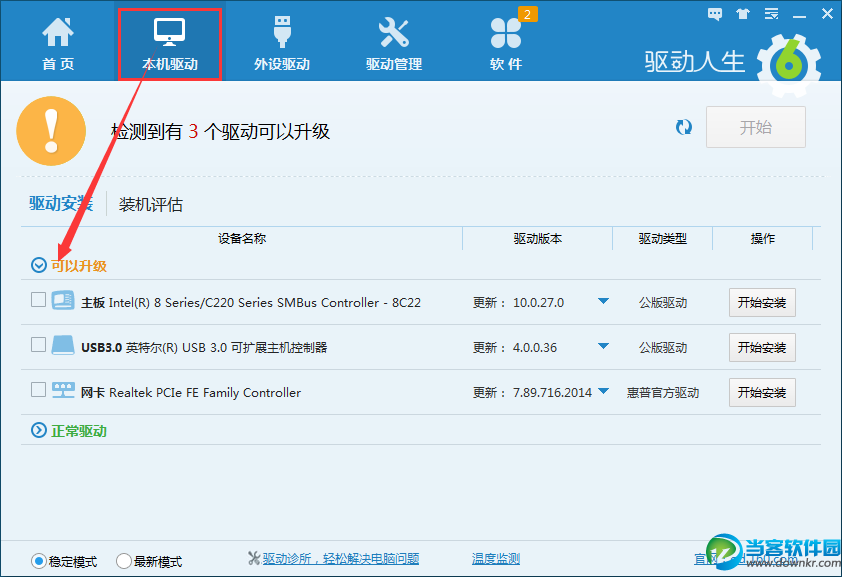Image resolution: width=842 pixels, height=577 pixels.
Task: Click the 主板 Intel(R) 8 Series SMBus Controller text
Action: pos(251,303)
